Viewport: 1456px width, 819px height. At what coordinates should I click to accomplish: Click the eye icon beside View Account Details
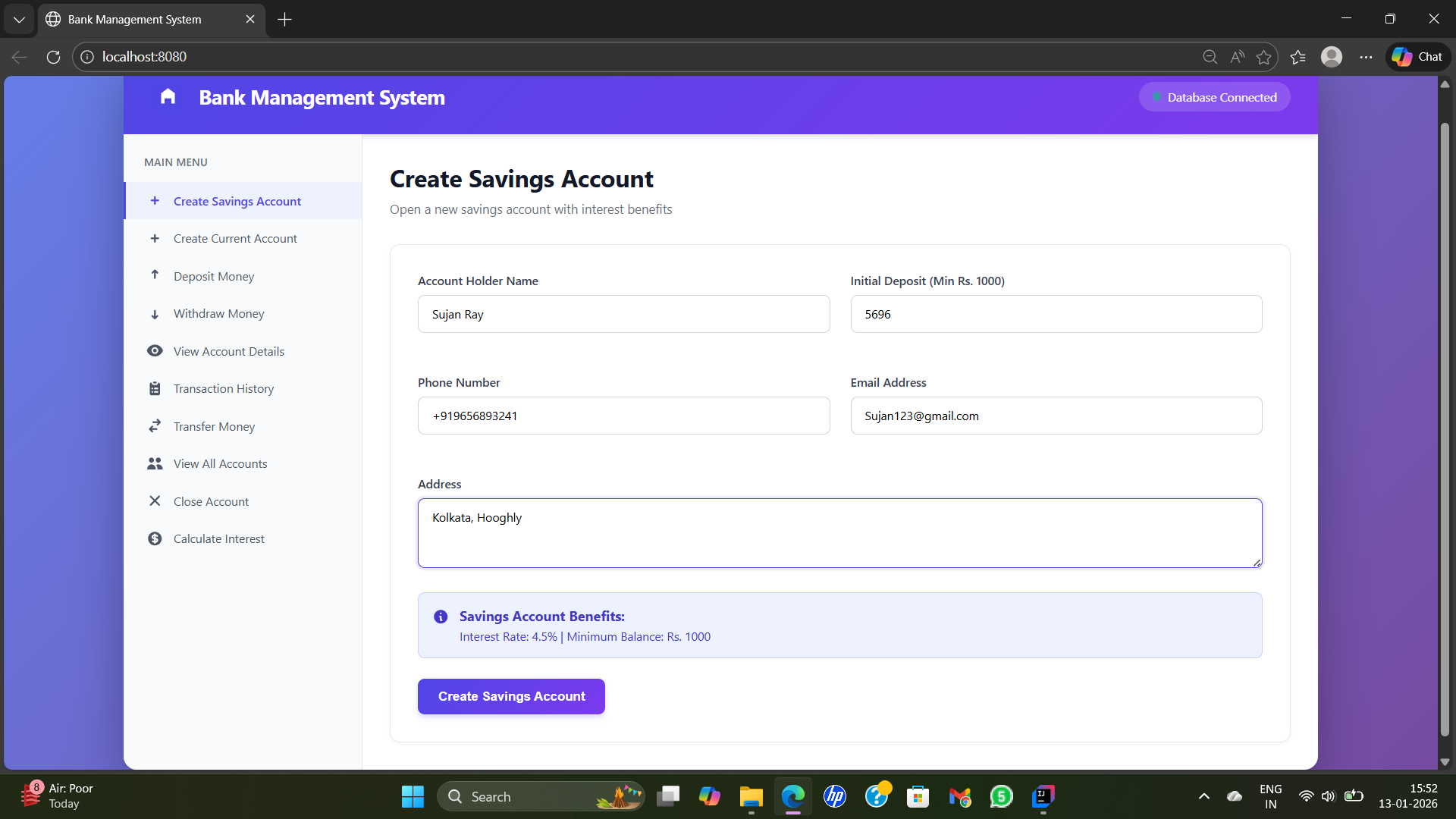coord(155,351)
